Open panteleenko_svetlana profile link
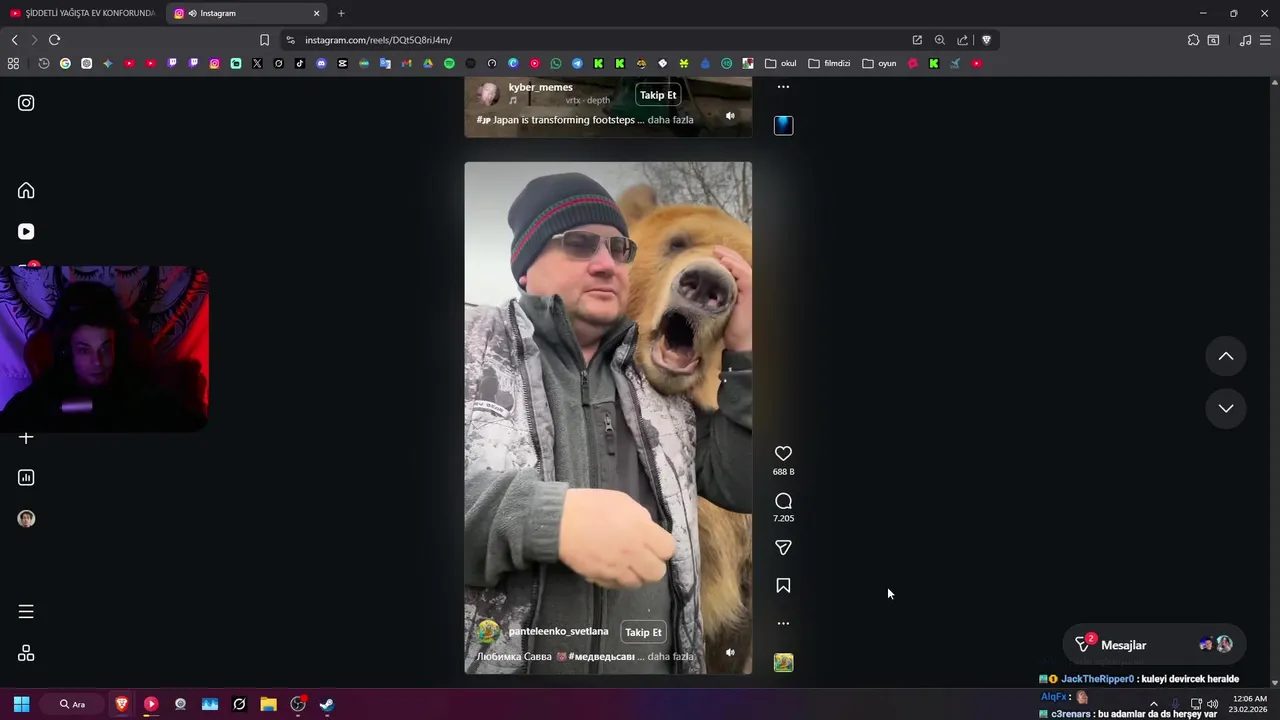This screenshot has width=1280, height=720. (x=558, y=631)
